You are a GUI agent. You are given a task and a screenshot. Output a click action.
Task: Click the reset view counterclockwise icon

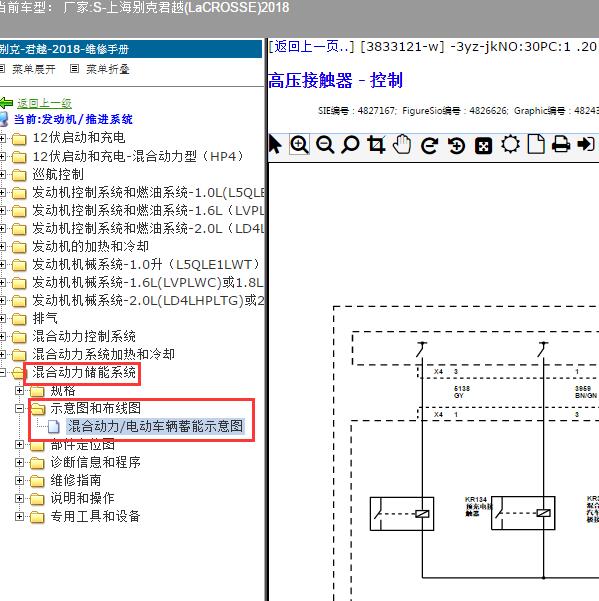tap(456, 146)
